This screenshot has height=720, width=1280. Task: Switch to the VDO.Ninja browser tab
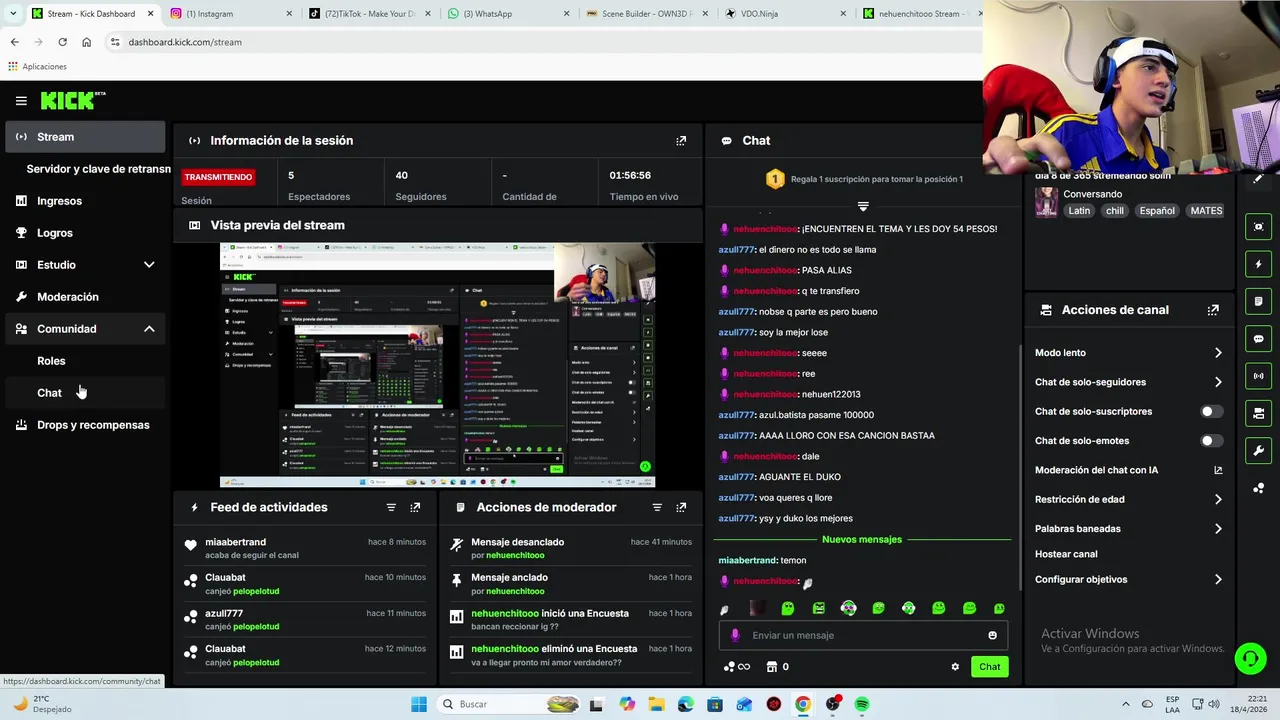tap(783, 14)
